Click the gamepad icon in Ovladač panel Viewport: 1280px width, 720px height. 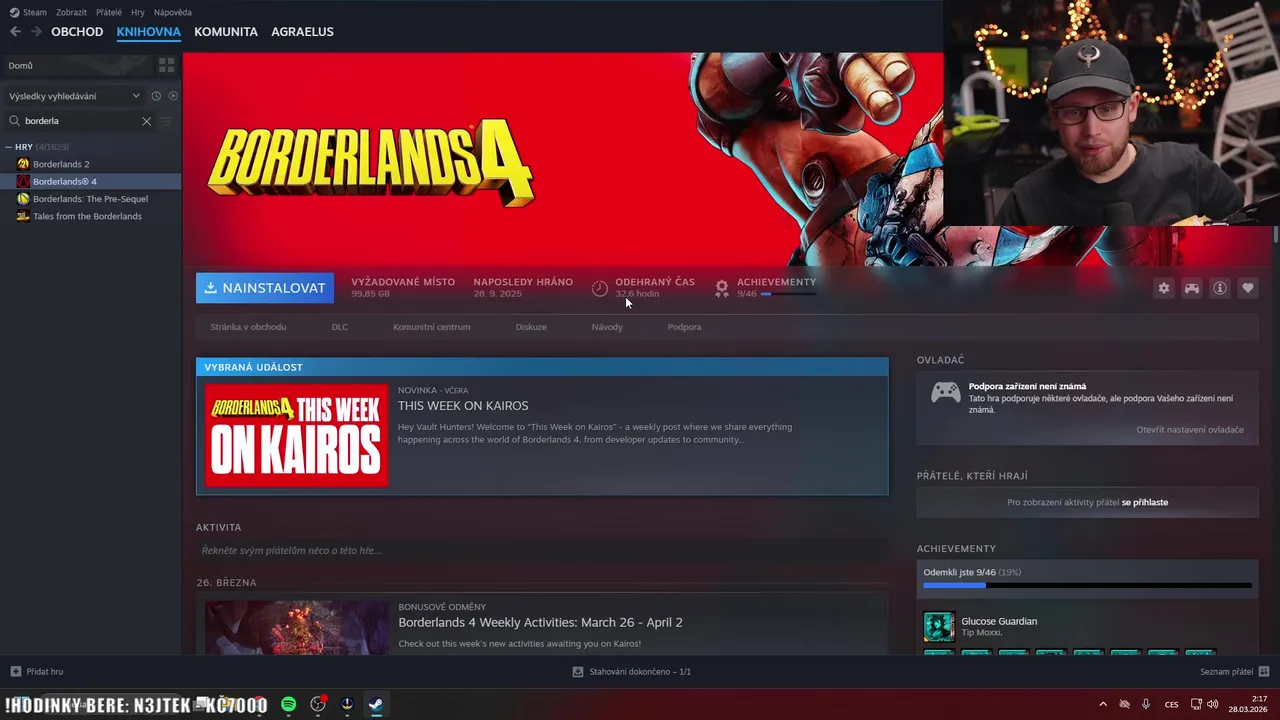(945, 392)
